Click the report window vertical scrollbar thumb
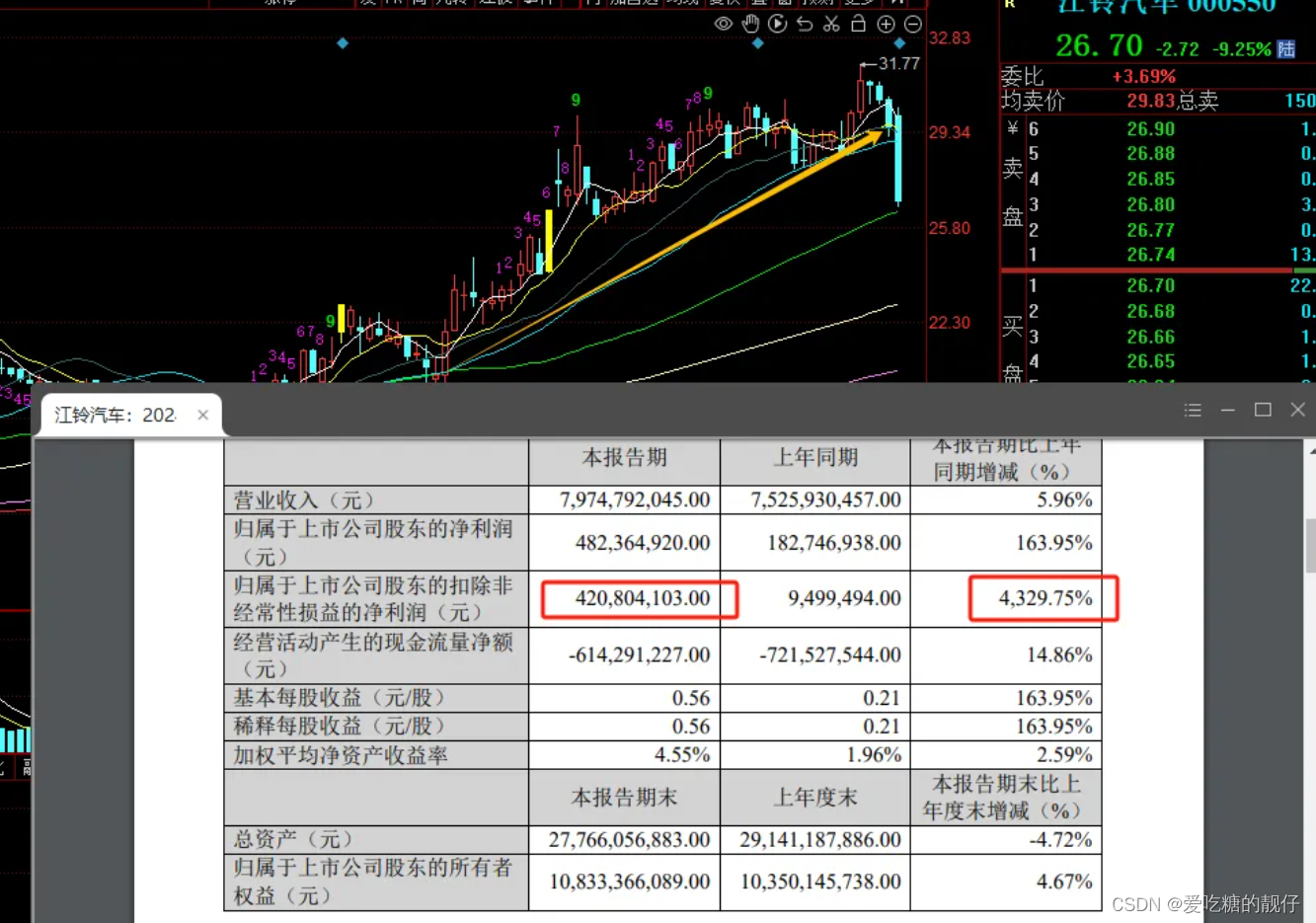The width and height of the screenshot is (1316, 923). 1310,545
